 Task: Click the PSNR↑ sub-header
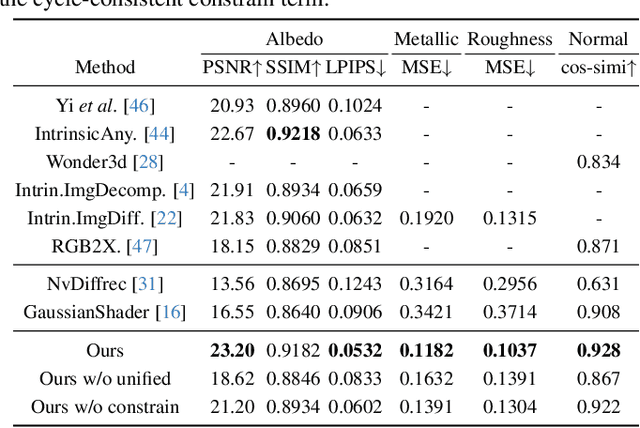[232, 68]
